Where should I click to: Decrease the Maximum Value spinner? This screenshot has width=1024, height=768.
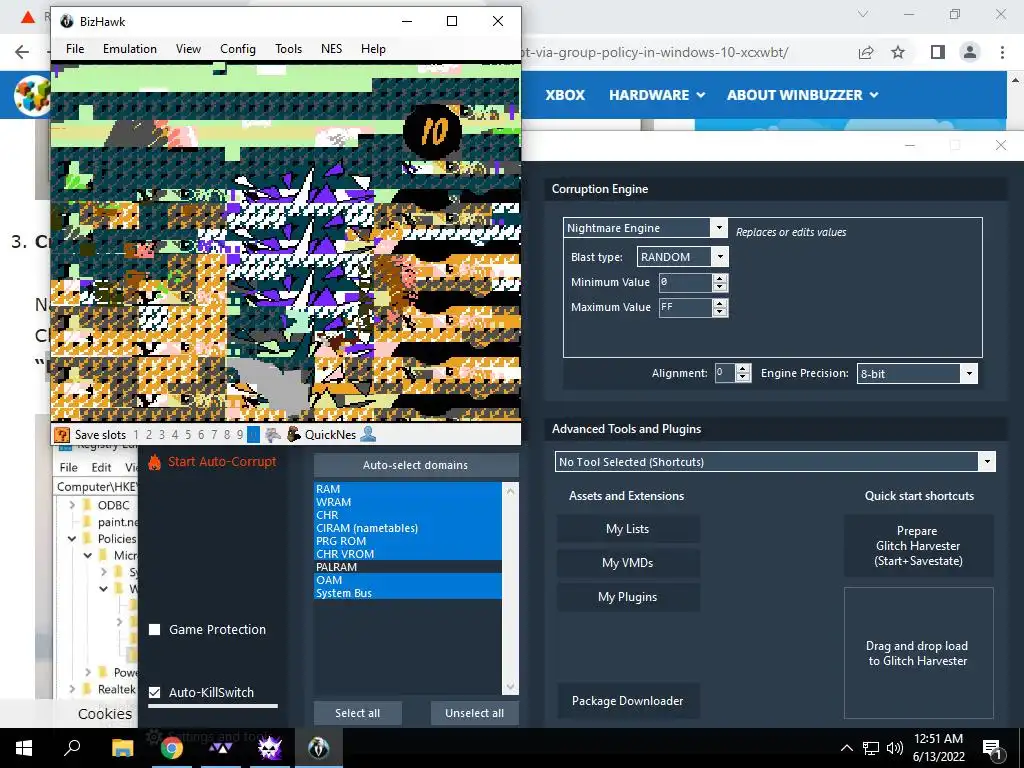click(x=720, y=312)
